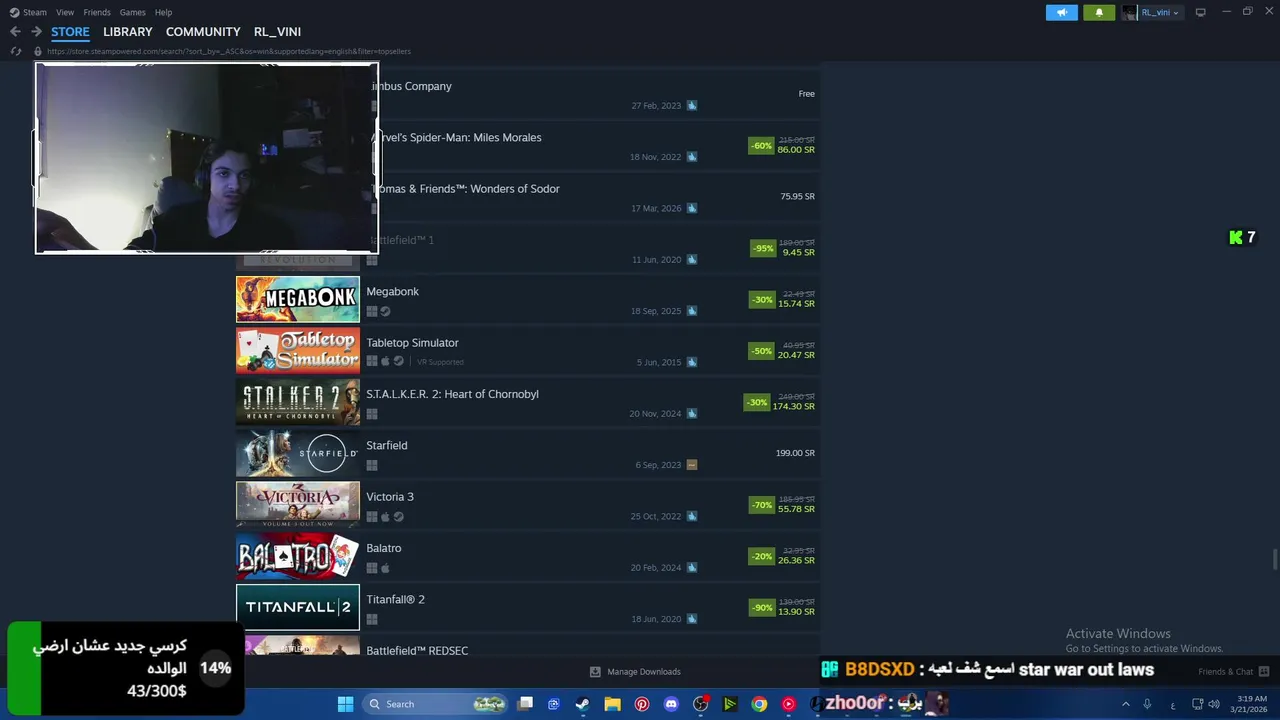
Task: Open the RL_vini account dropdown
Action: (x=1151, y=12)
